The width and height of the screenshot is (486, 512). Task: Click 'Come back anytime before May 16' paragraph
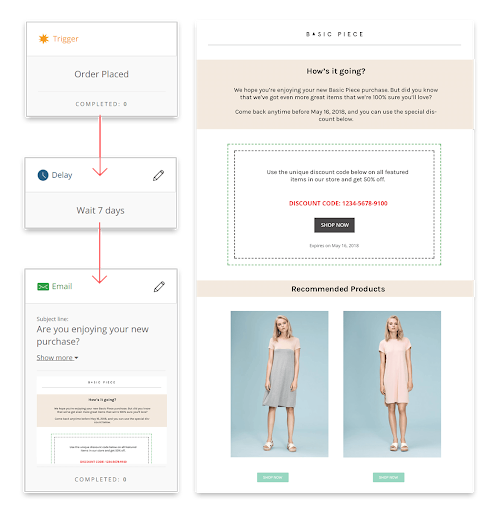[336, 115]
